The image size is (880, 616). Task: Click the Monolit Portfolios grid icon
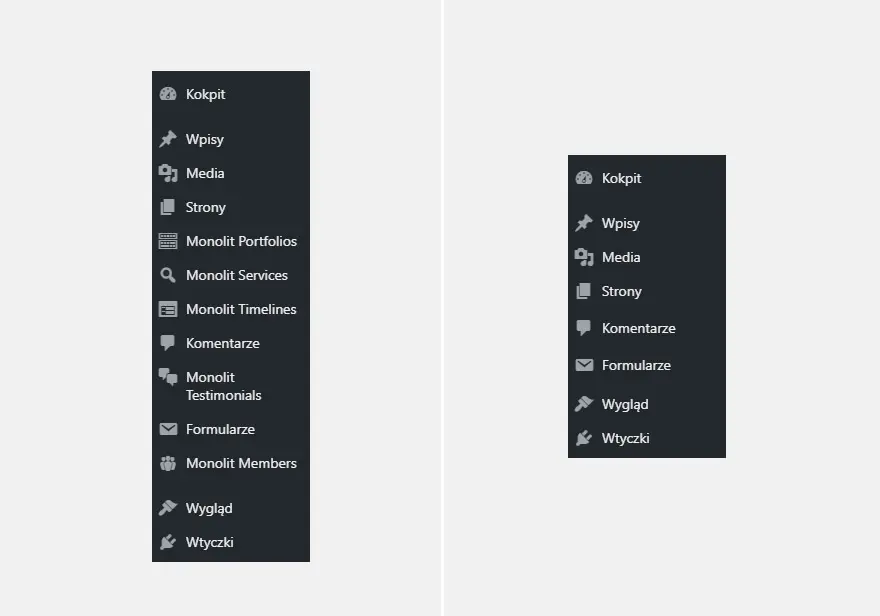(168, 241)
